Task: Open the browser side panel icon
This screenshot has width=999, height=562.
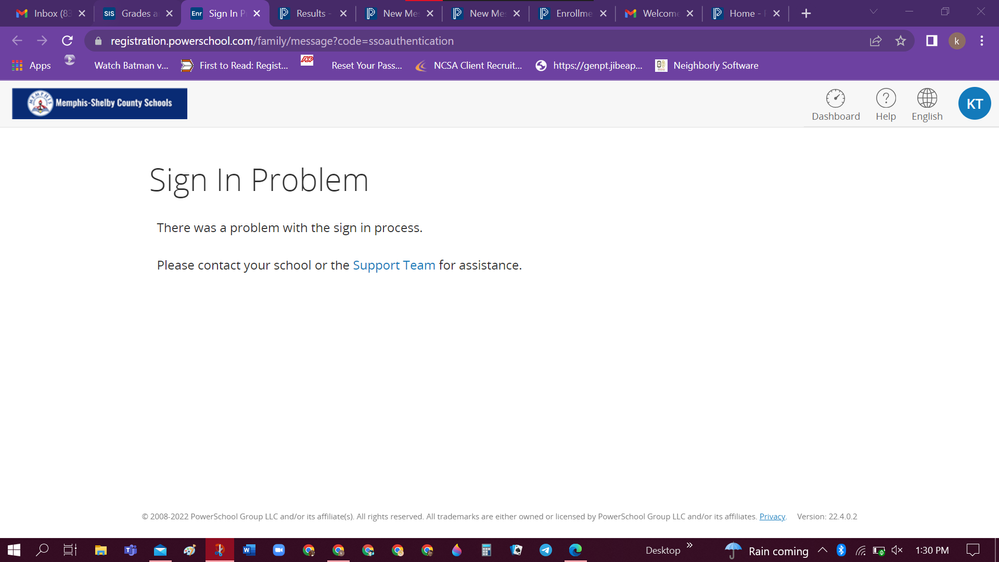Action: coord(931,41)
